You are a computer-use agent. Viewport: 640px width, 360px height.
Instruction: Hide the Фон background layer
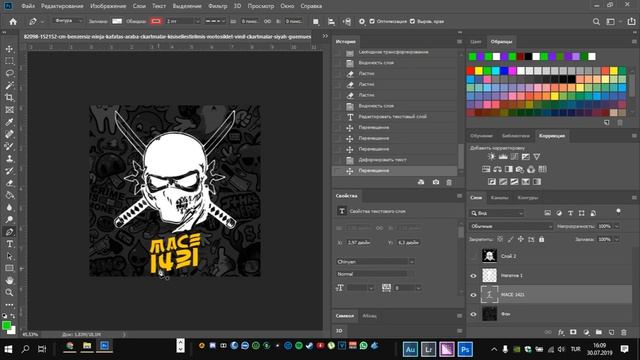tap(473, 314)
